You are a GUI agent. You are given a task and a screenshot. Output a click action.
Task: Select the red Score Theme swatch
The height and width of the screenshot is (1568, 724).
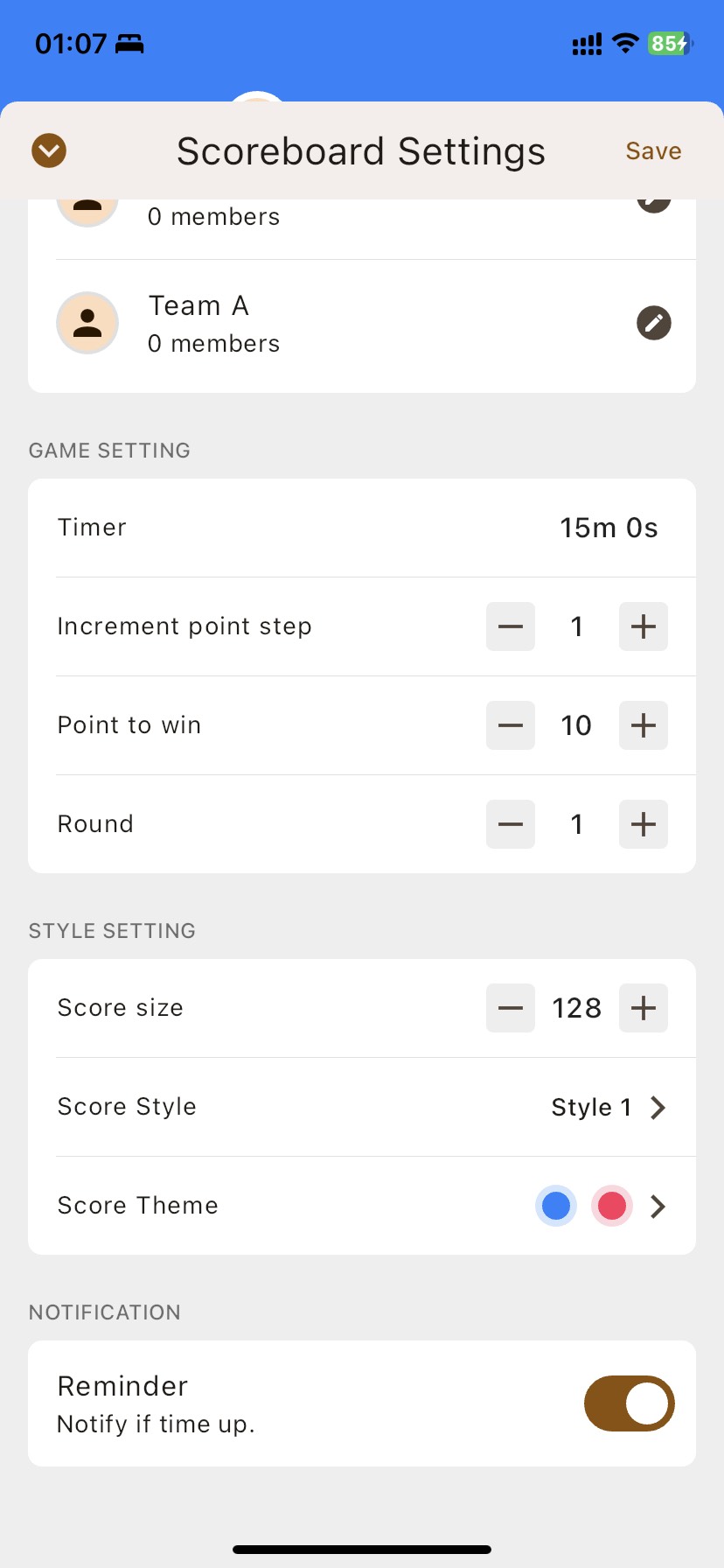coord(612,1207)
